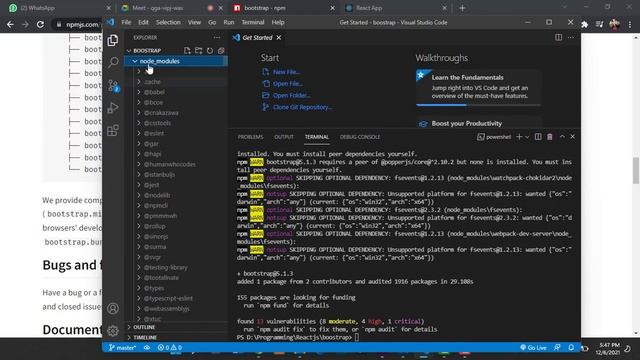The image size is (640, 360).
Task: Open the terminal launch profile dropdown
Action: tap(527, 137)
